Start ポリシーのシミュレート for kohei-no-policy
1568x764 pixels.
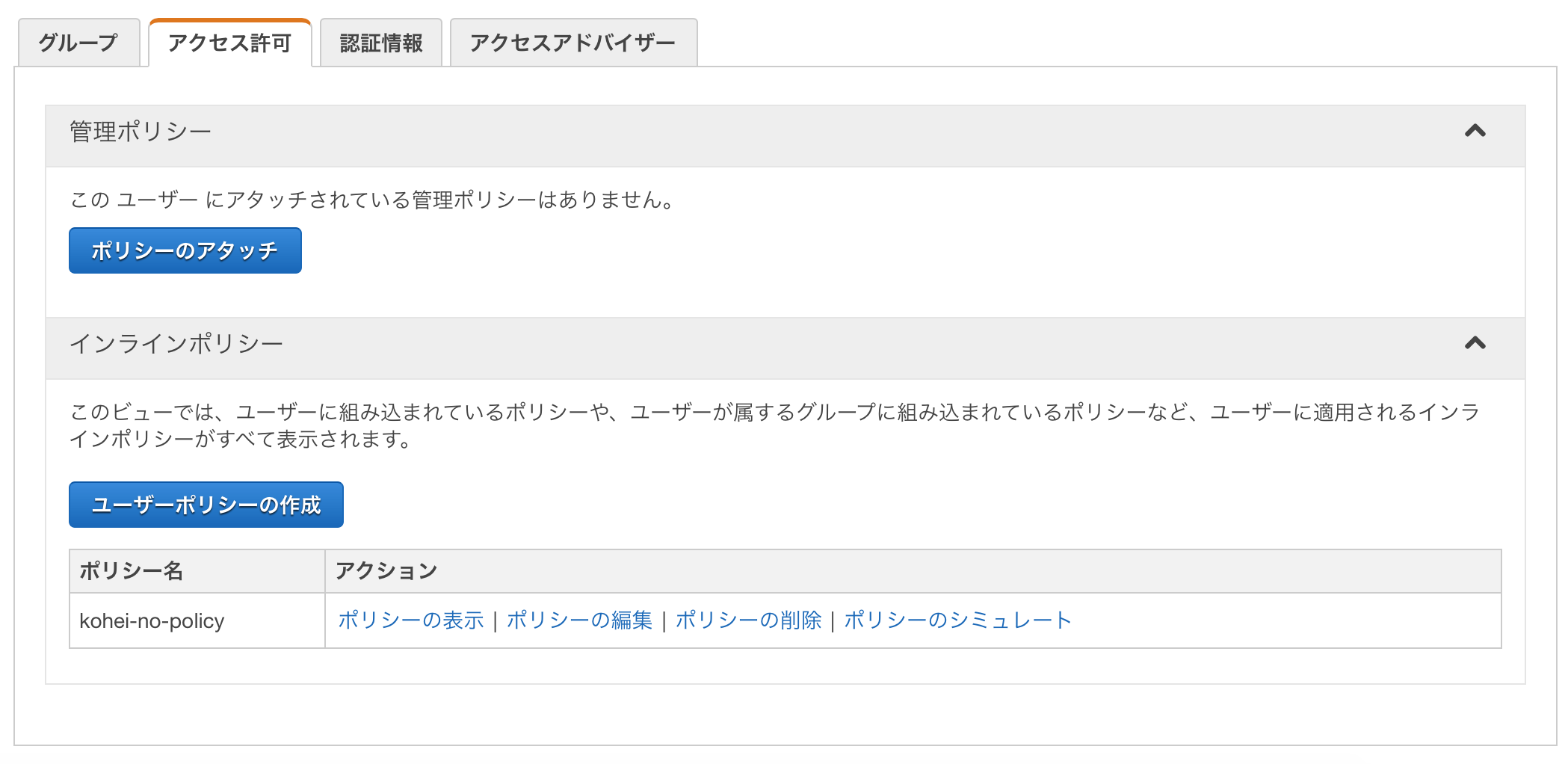point(957,619)
